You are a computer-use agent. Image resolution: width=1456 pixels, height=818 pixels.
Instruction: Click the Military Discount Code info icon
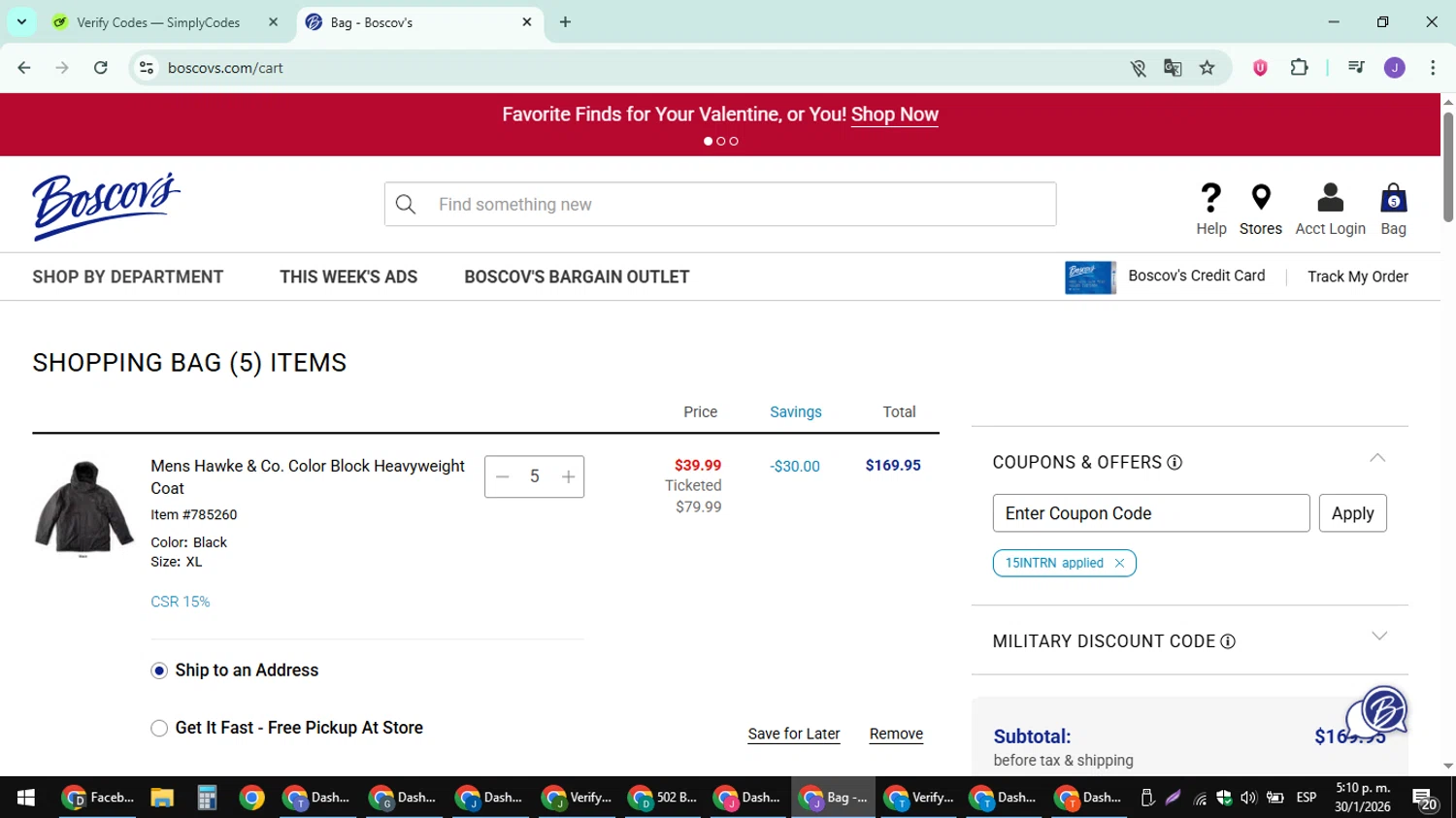pos(1228,641)
